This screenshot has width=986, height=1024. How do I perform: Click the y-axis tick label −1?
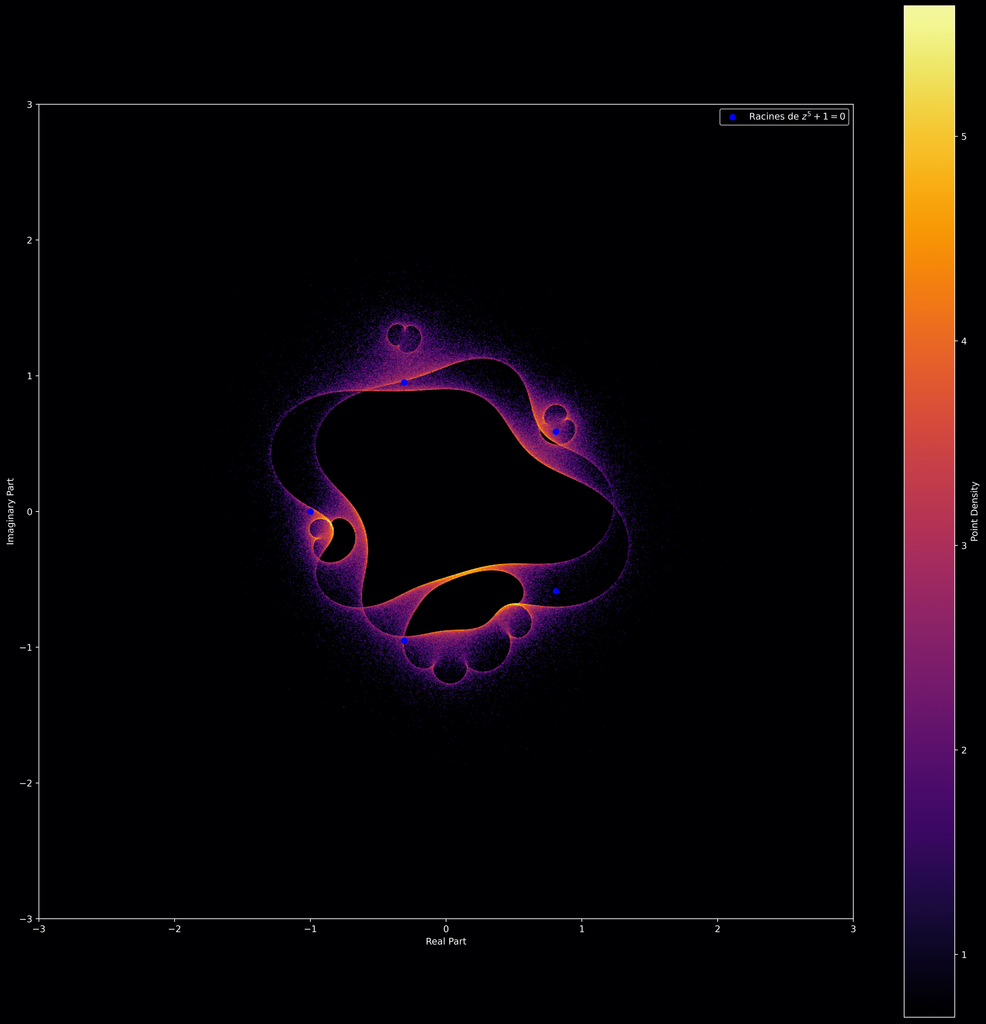[x=24, y=647]
